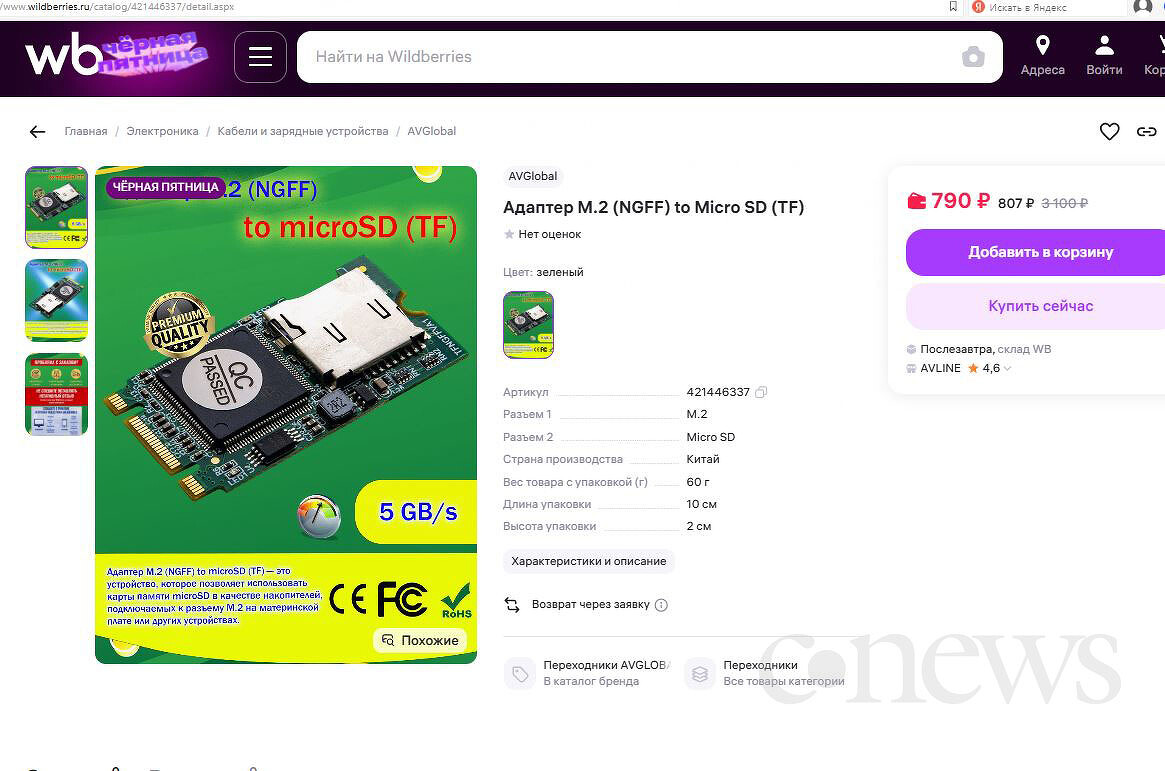This screenshot has width=1165, height=771.
Task: Open Электроника breadcrumb
Action: point(162,131)
